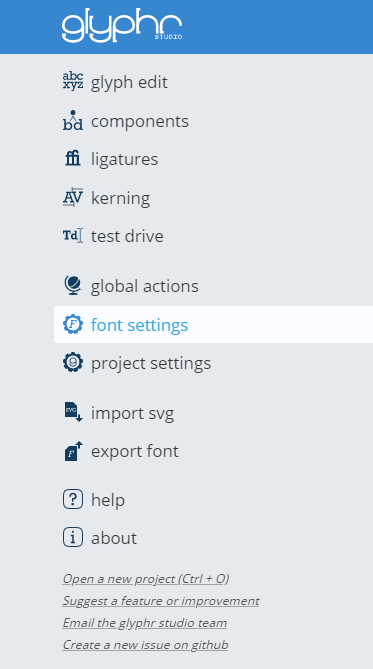Screen dimensions: 373x669
Task: Click the project settings gear icon
Action: click(73, 363)
